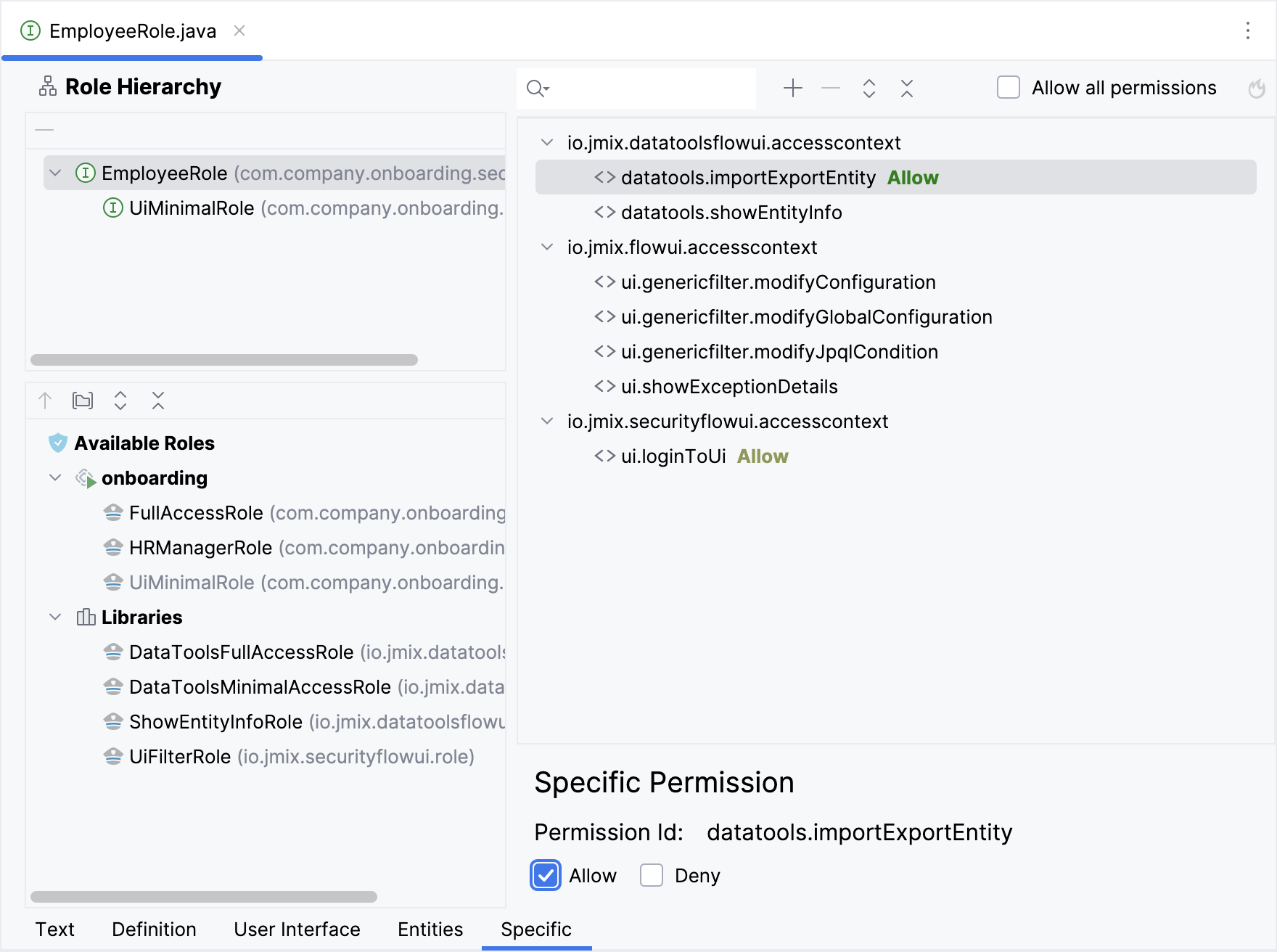The width and height of the screenshot is (1277, 952).
Task: Open the three-dot editor options menu
Action: 1247,30
